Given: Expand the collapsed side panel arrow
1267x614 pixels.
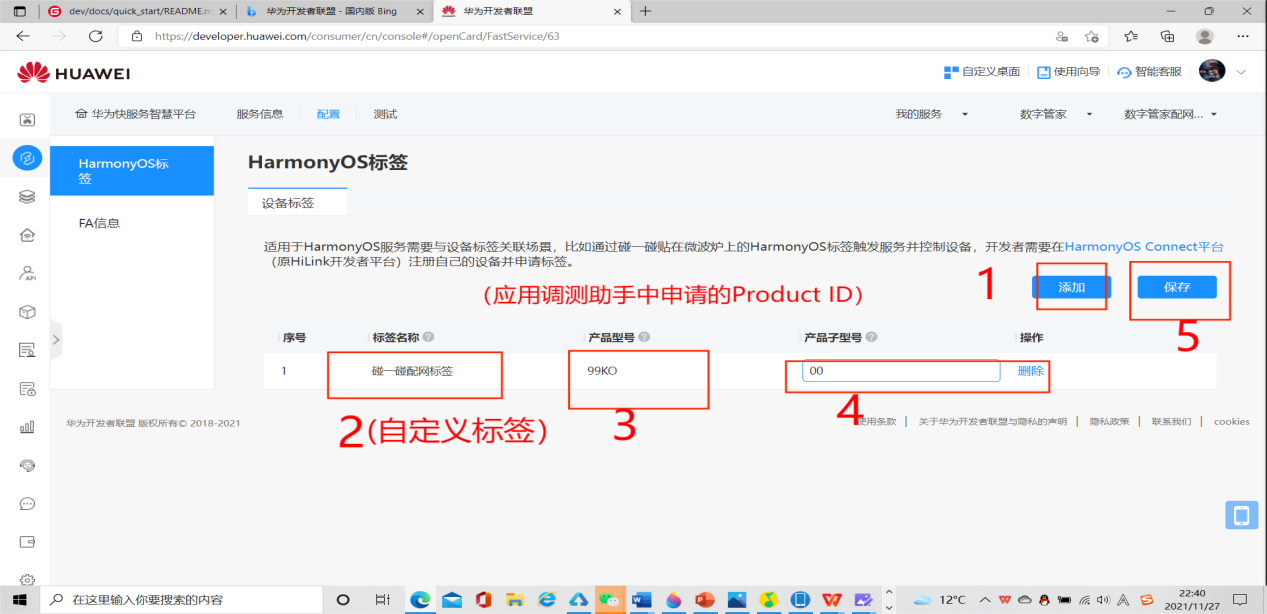Looking at the screenshot, I should pyautogui.click(x=56, y=340).
